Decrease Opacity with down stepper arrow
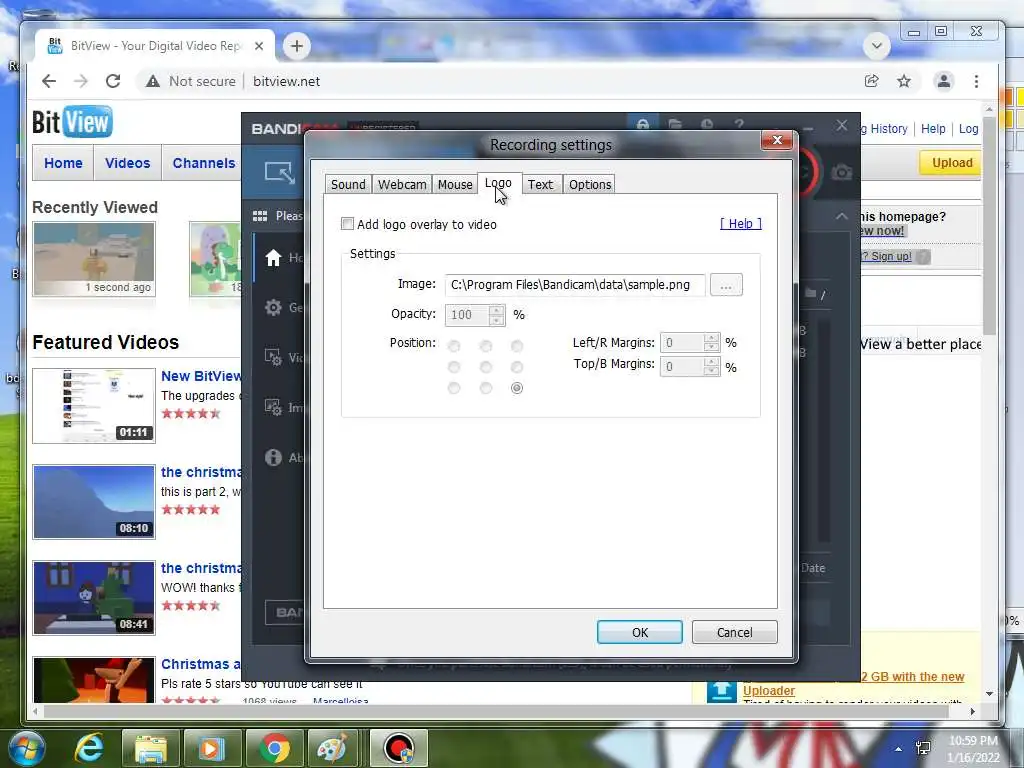 pyautogui.click(x=496, y=320)
